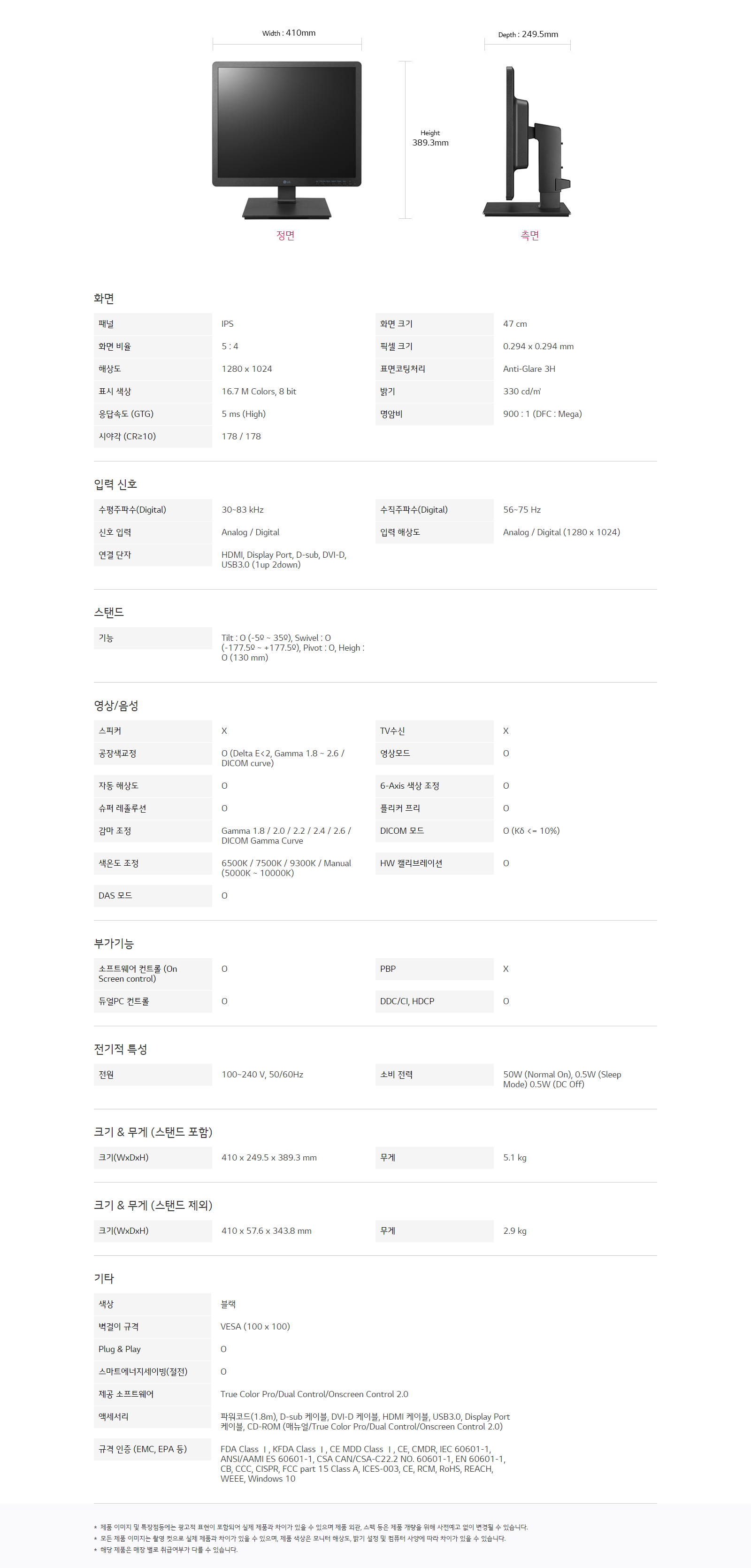Click the 규격 인증 (EMC, EPA 등) label

point(142,1449)
